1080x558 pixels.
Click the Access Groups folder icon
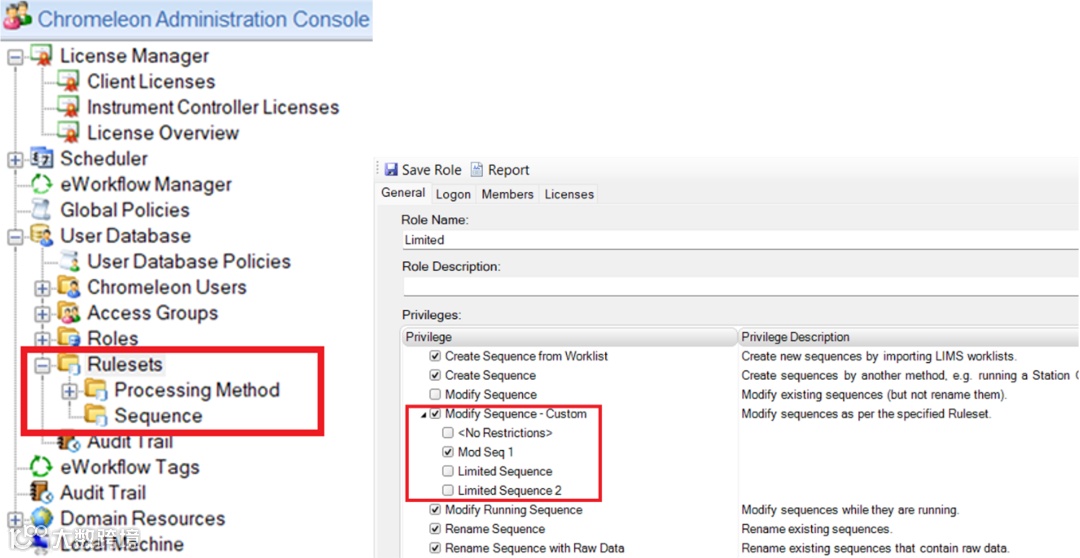pos(68,313)
